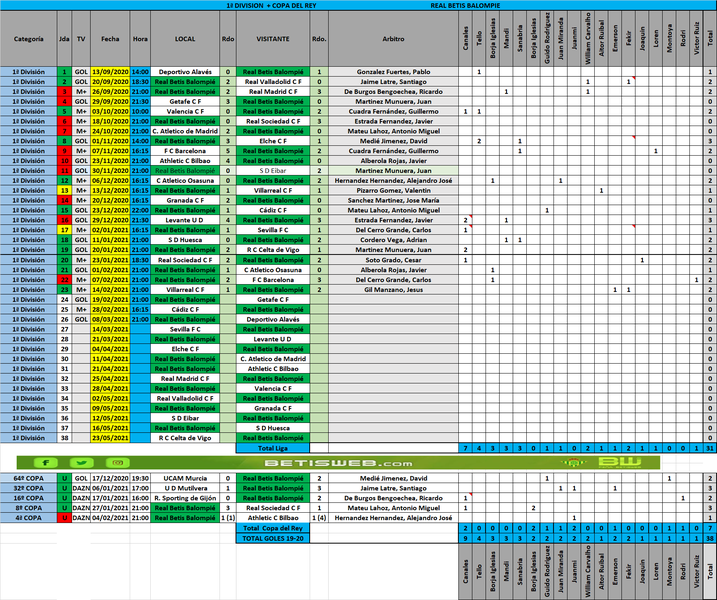Click the 'REAL BETIS BALOMPIE' title at top
717x600 pixels.
(465, 5)
